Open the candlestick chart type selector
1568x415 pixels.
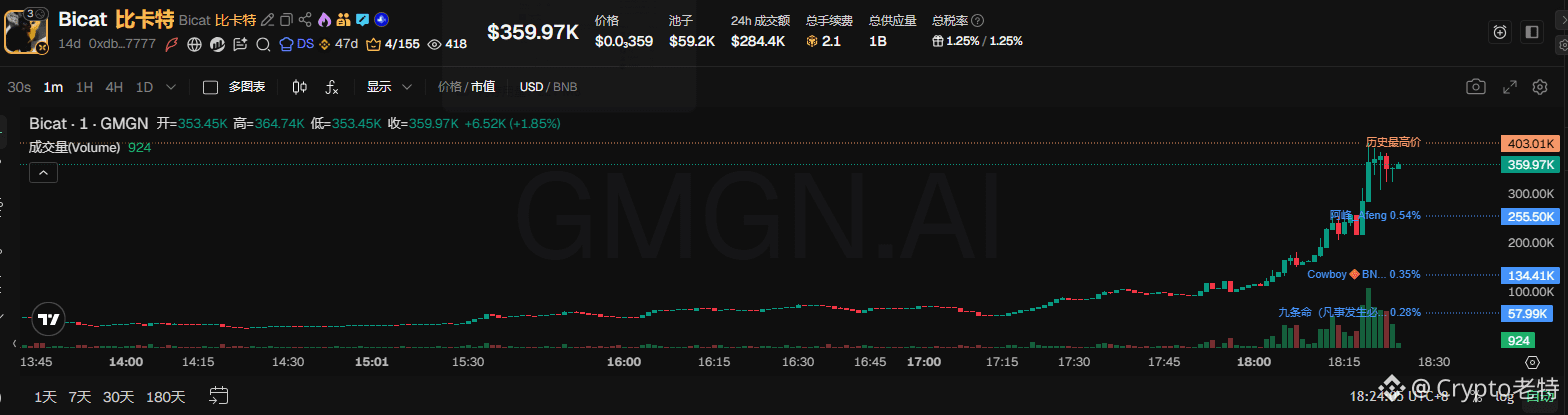[x=299, y=87]
